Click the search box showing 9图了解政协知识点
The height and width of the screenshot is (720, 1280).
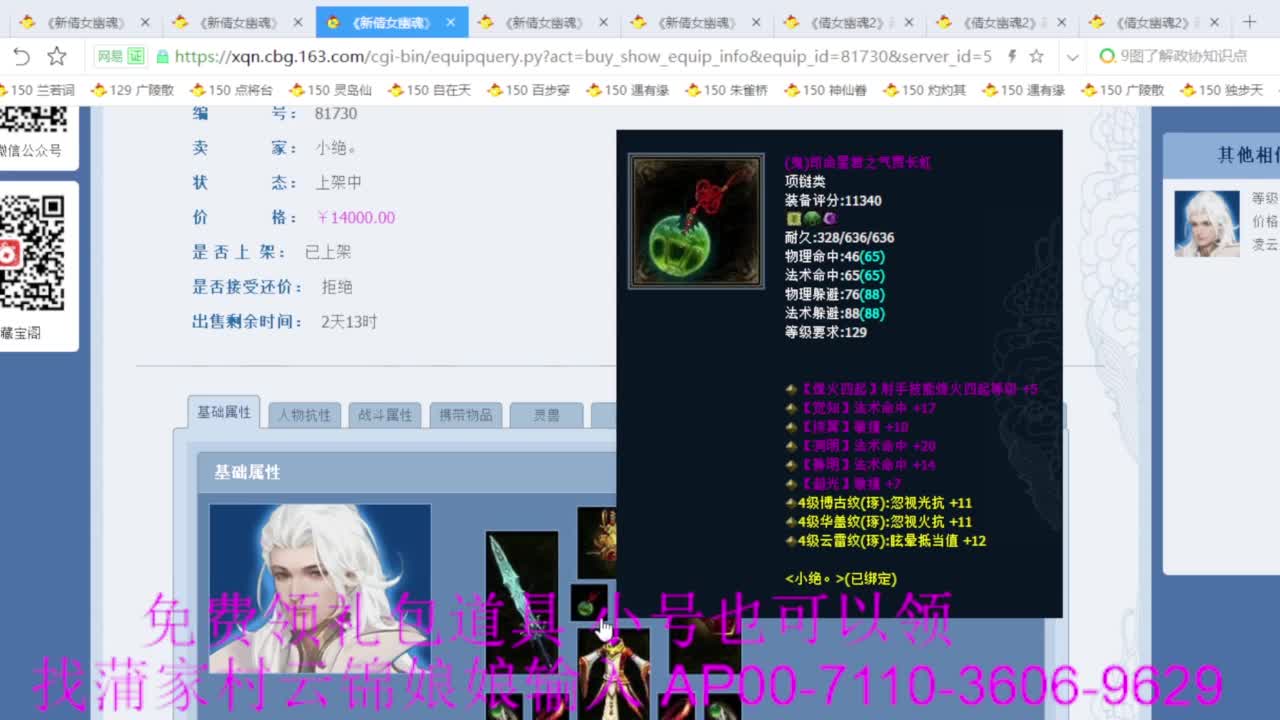point(1183,57)
